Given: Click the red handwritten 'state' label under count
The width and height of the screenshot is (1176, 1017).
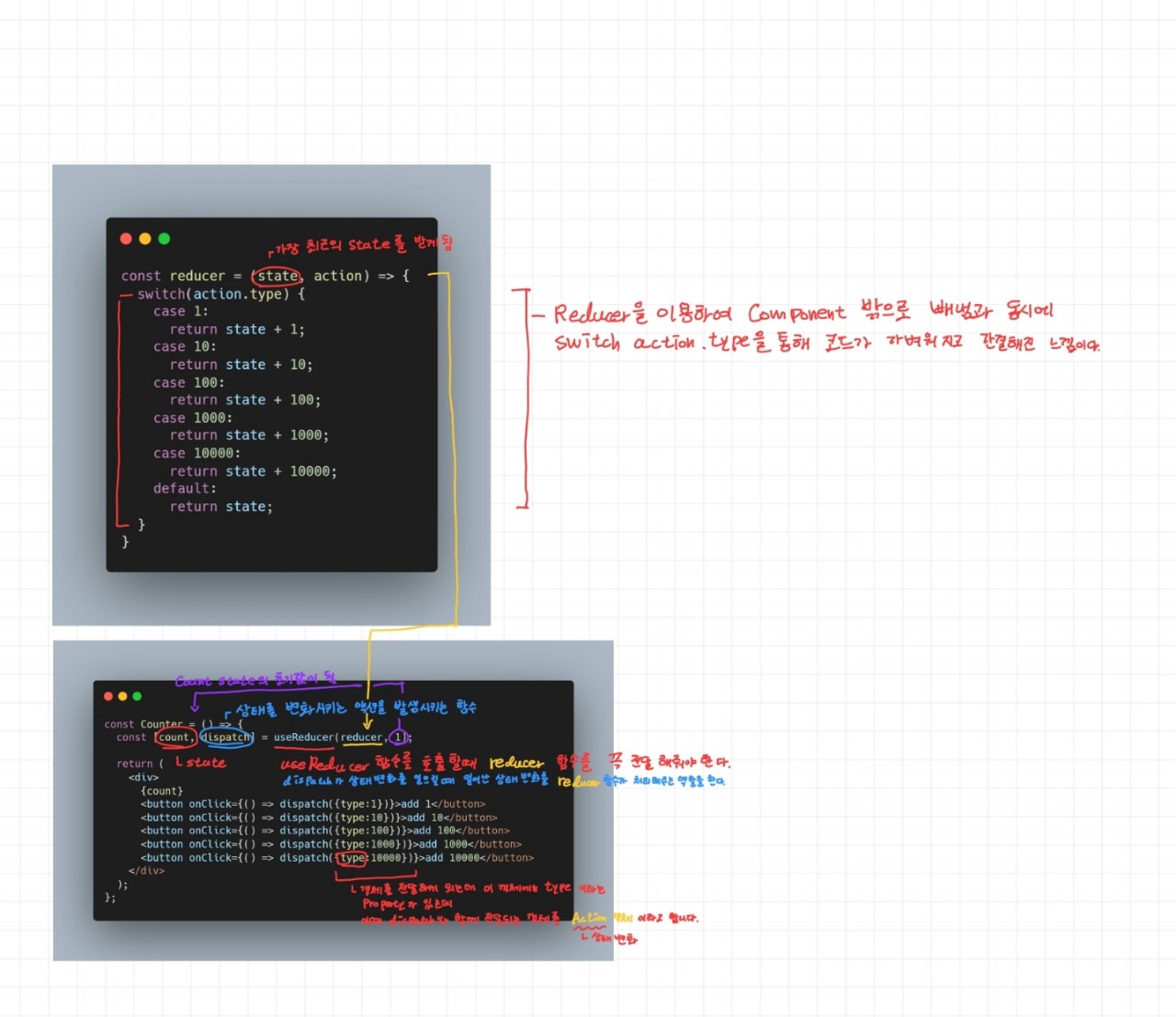Looking at the screenshot, I should pos(205,763).
